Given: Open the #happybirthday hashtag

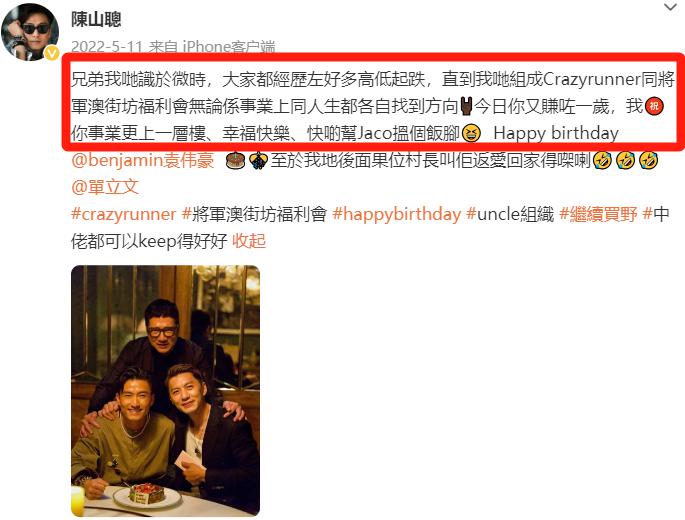Looking at the screenshot, I should (397, 214).
